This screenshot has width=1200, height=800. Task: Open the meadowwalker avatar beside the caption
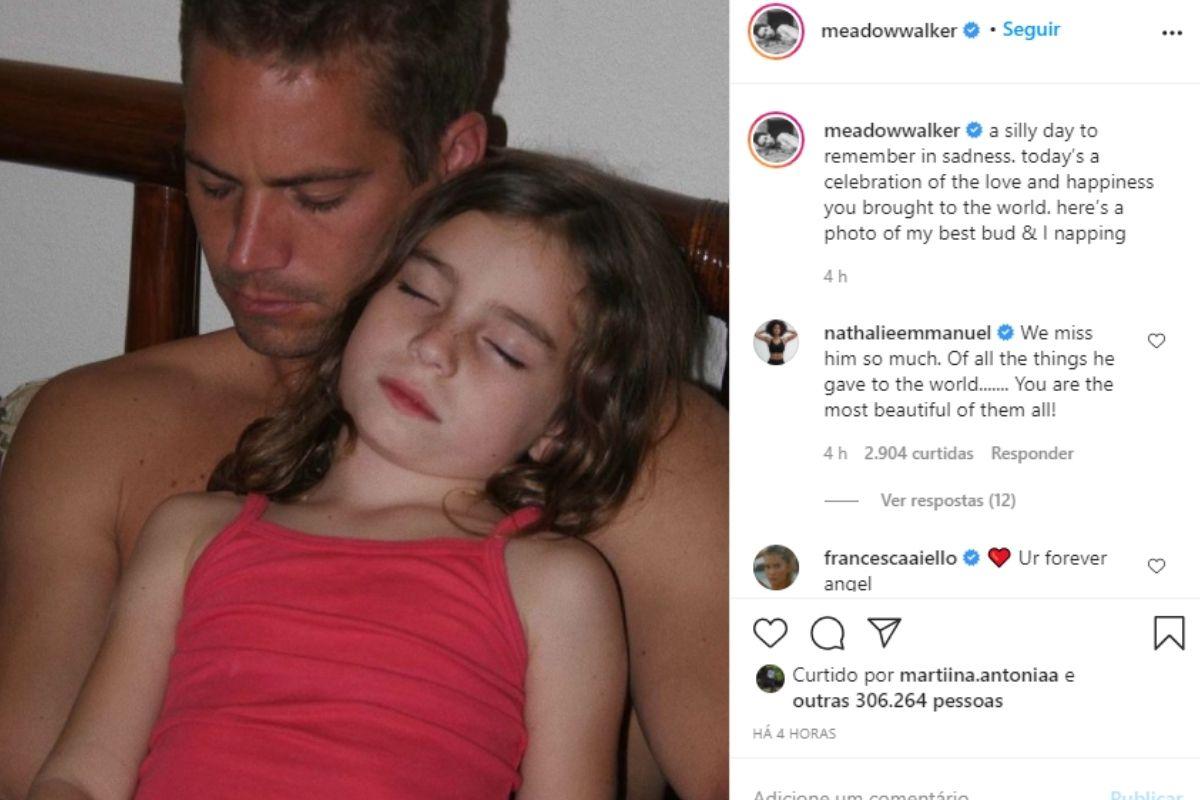point(776,139)
